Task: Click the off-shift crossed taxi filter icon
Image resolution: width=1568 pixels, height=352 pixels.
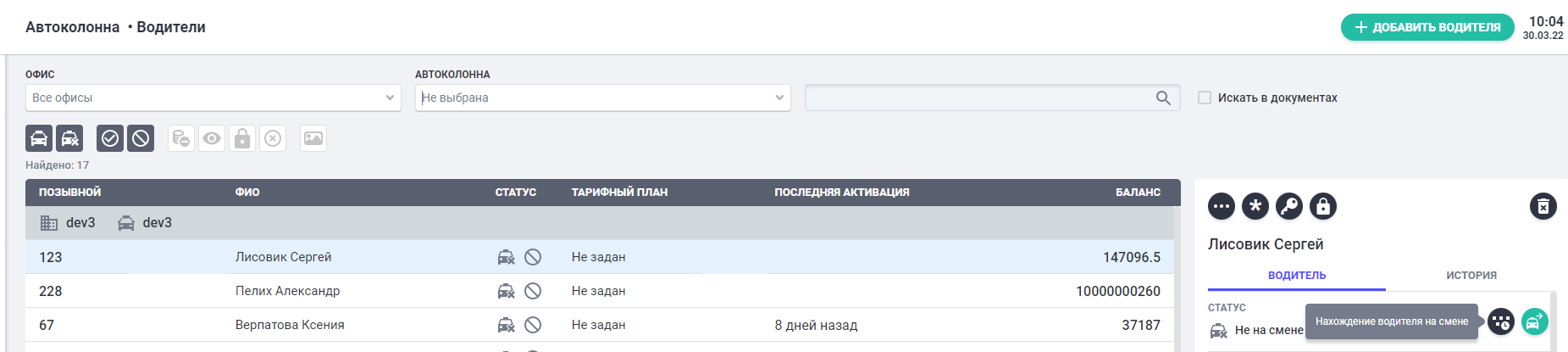Action: tap(69, 138)
